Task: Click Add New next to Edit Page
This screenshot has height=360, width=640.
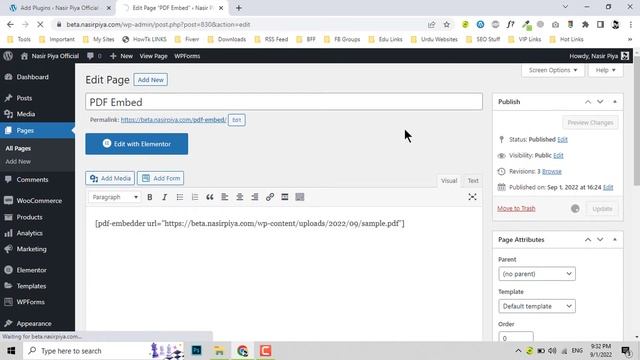Action: pos(151,80)
